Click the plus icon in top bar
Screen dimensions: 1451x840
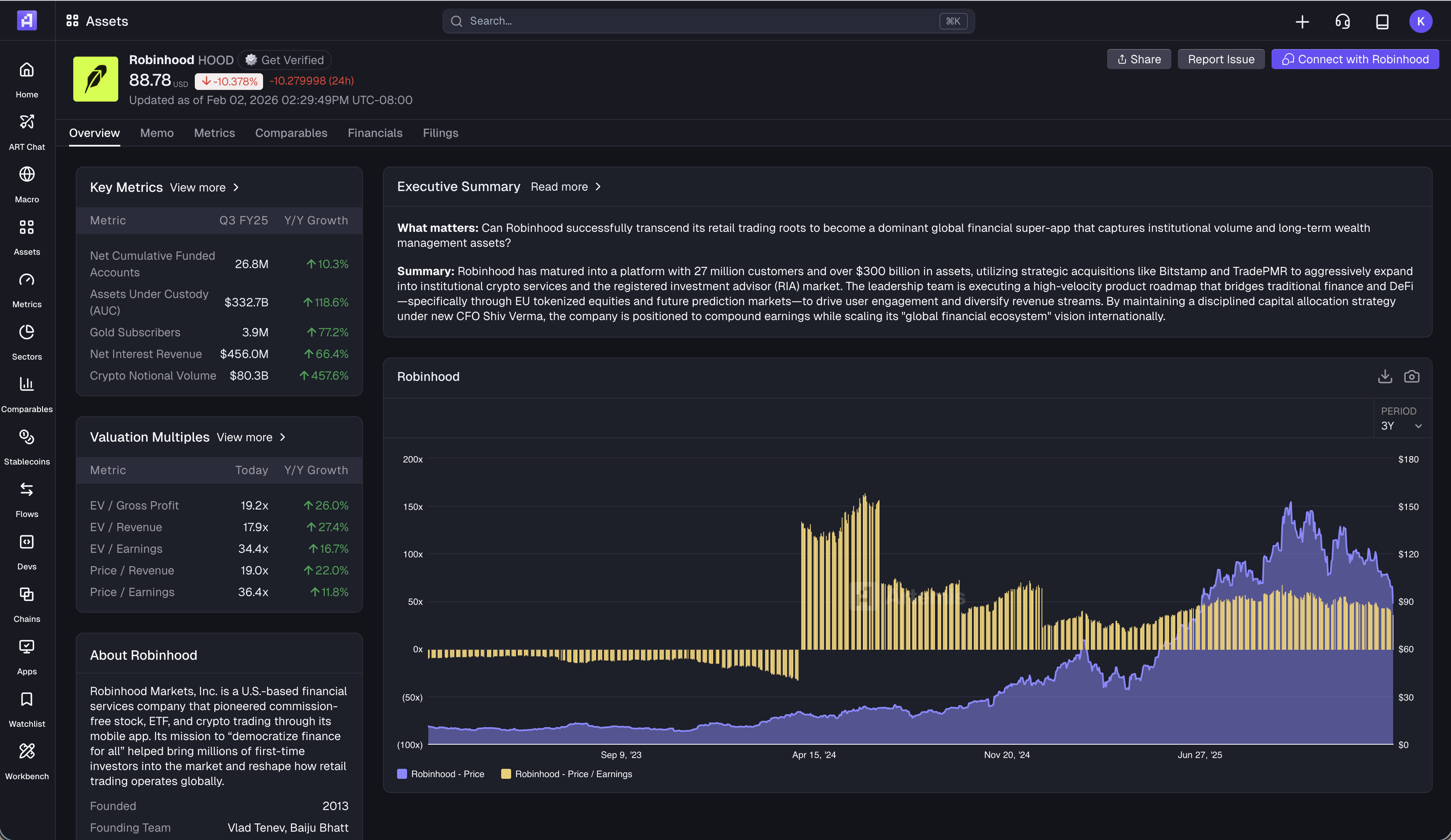[x=1302, y=21]
